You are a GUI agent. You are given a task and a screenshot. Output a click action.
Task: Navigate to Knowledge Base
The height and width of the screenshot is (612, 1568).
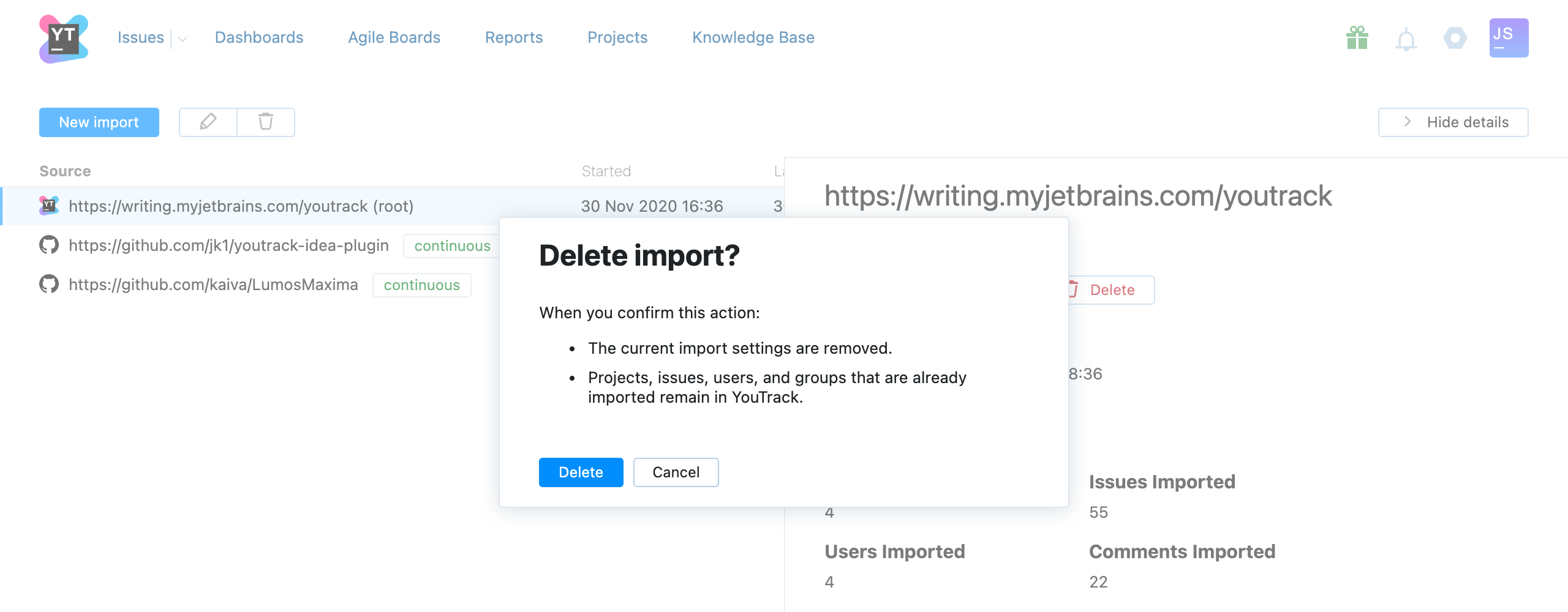753,38
